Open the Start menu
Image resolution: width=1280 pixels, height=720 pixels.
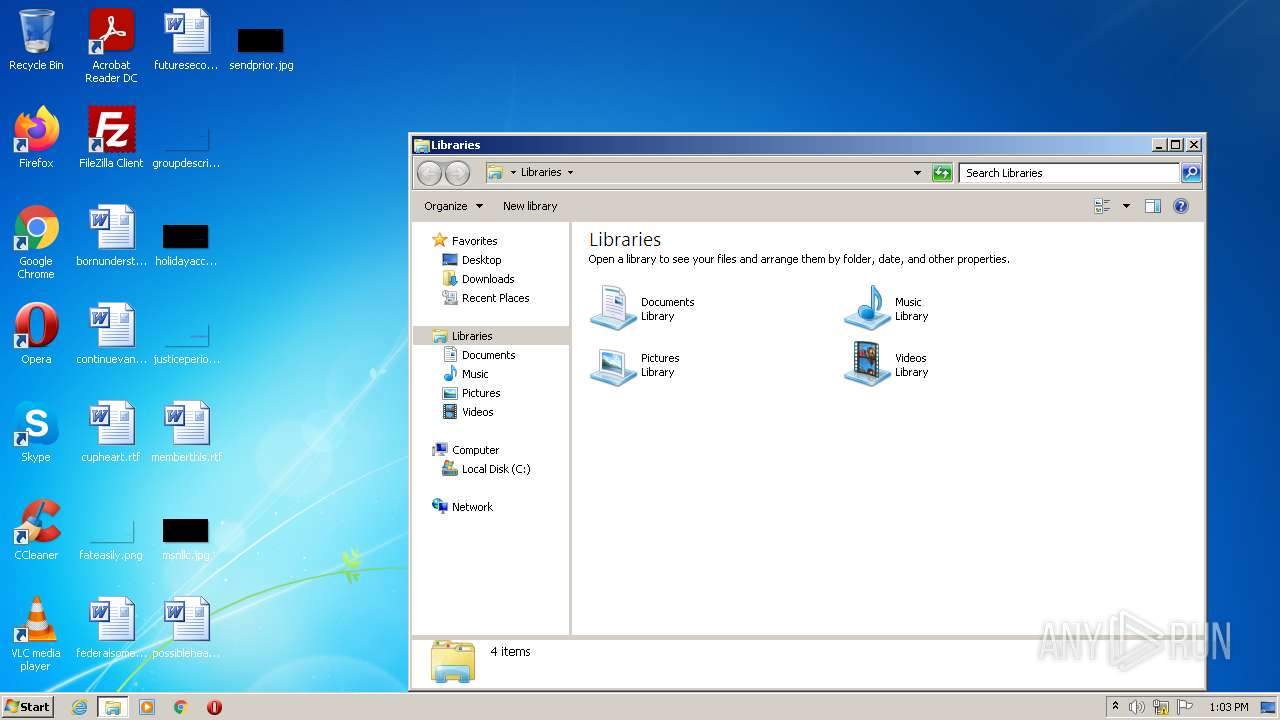(28, 706)
